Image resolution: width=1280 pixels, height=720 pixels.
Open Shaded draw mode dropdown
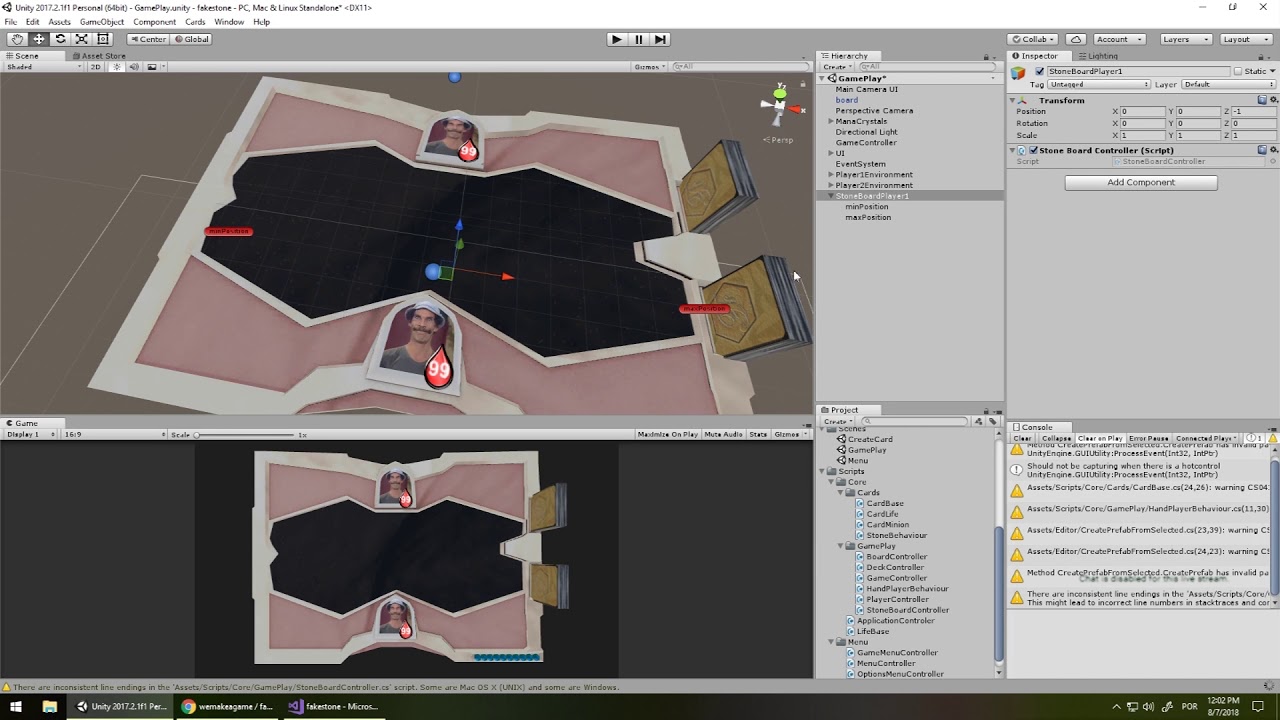(42, 67)
